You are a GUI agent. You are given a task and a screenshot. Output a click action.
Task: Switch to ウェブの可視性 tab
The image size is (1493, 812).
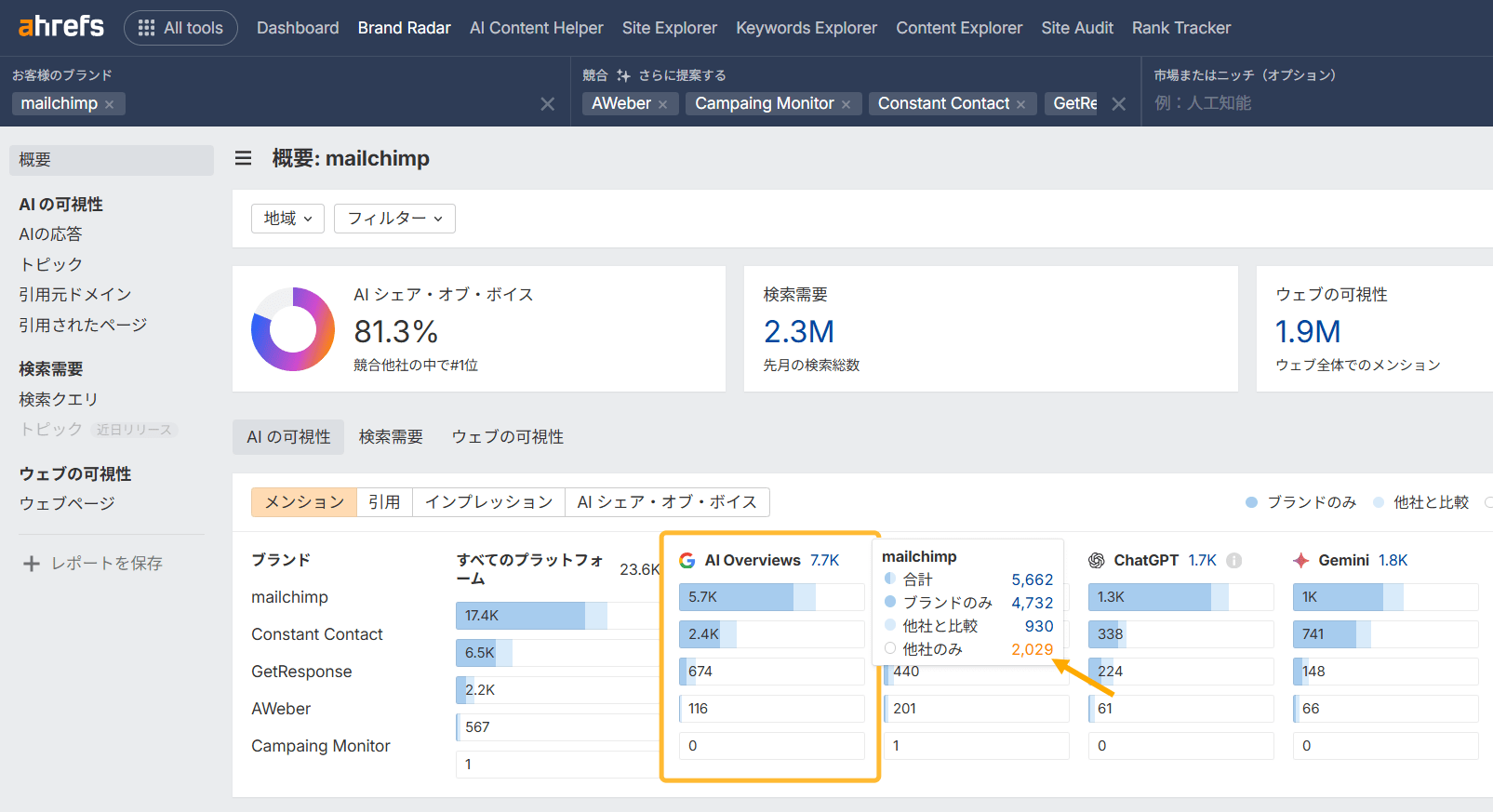coord(507,437)
